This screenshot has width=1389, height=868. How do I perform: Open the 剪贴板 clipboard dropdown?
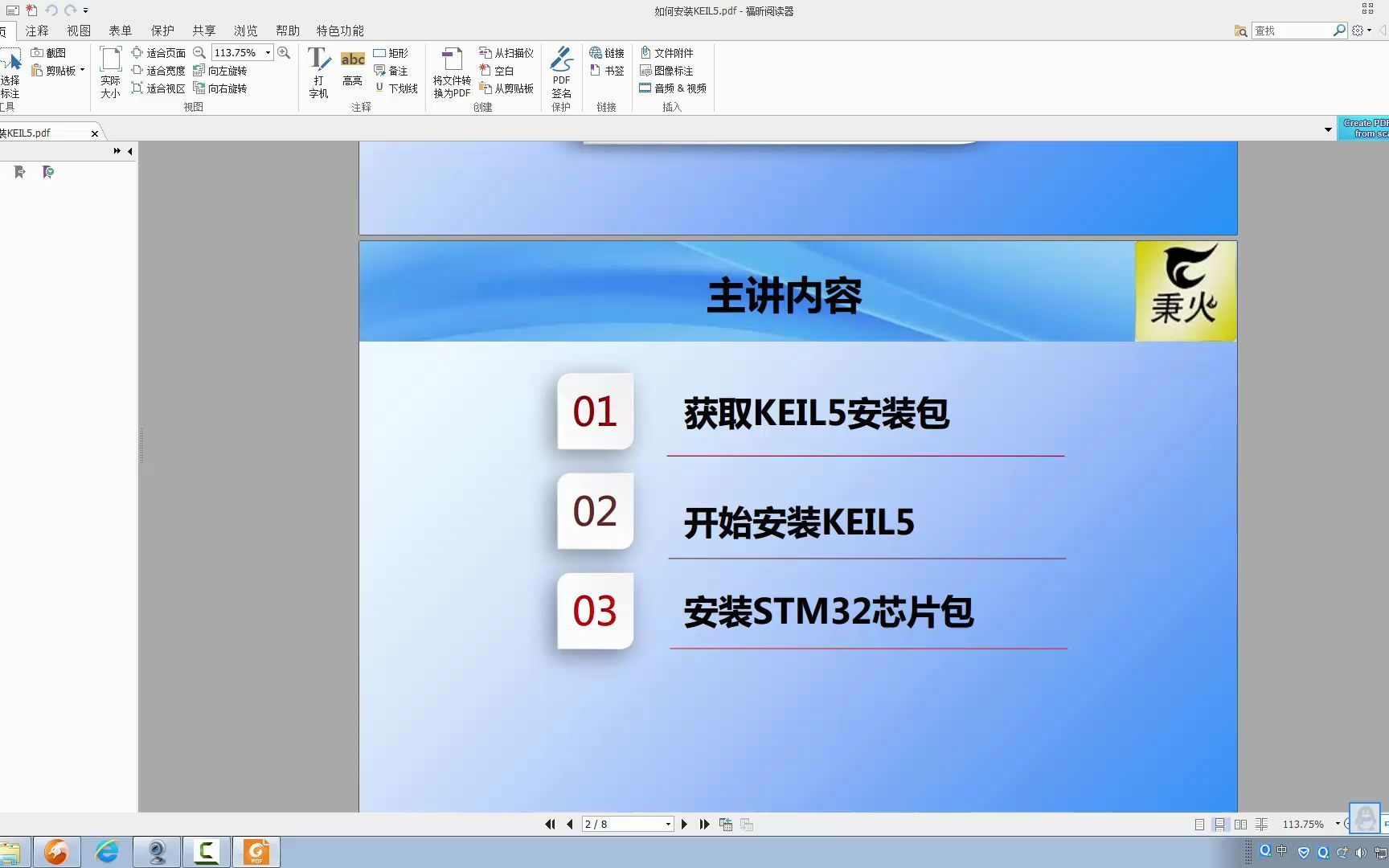pos(80,70)
